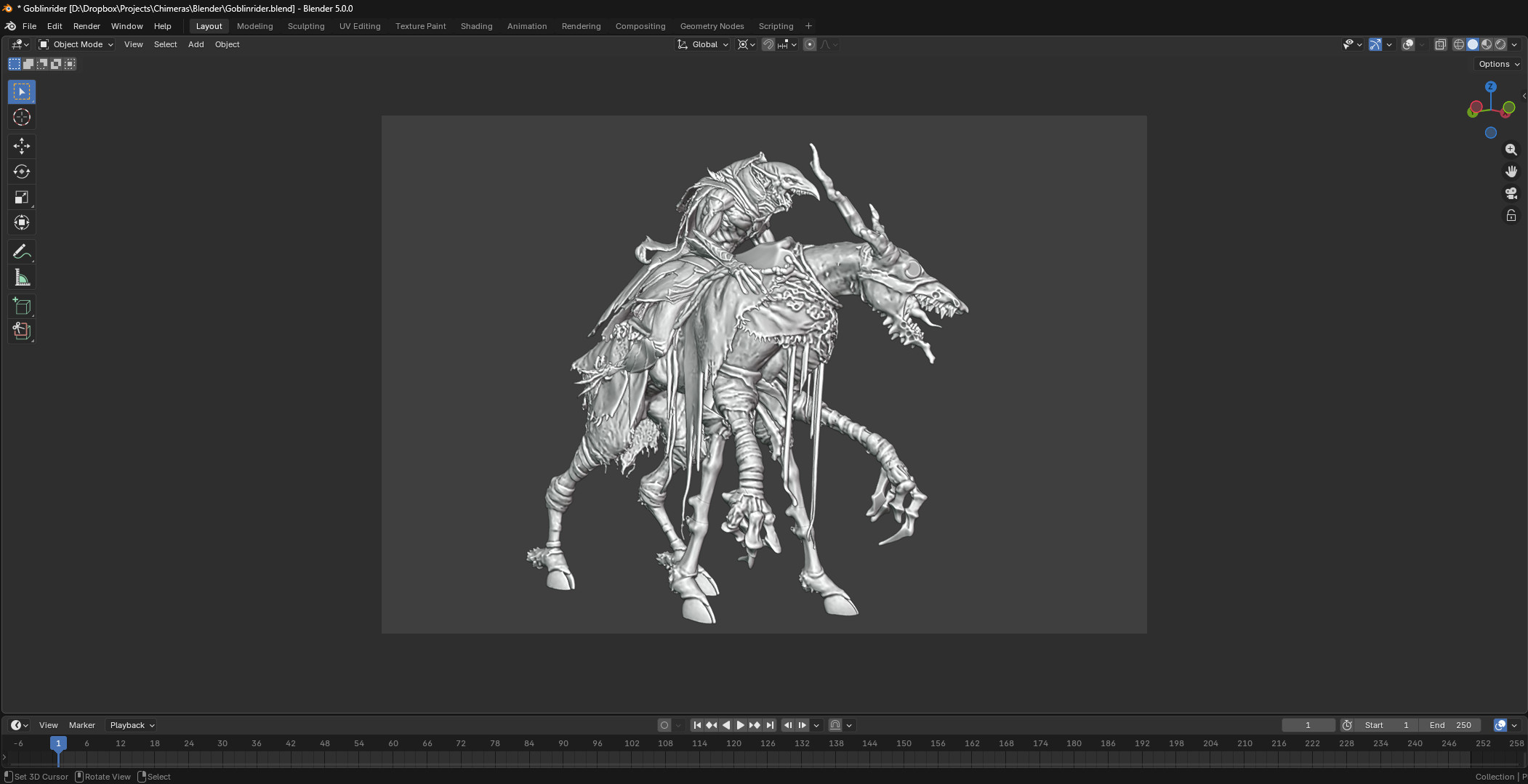The image size is (1528, 784).
Task: Add a new workspace with plus button
Action: pos(808,26)
